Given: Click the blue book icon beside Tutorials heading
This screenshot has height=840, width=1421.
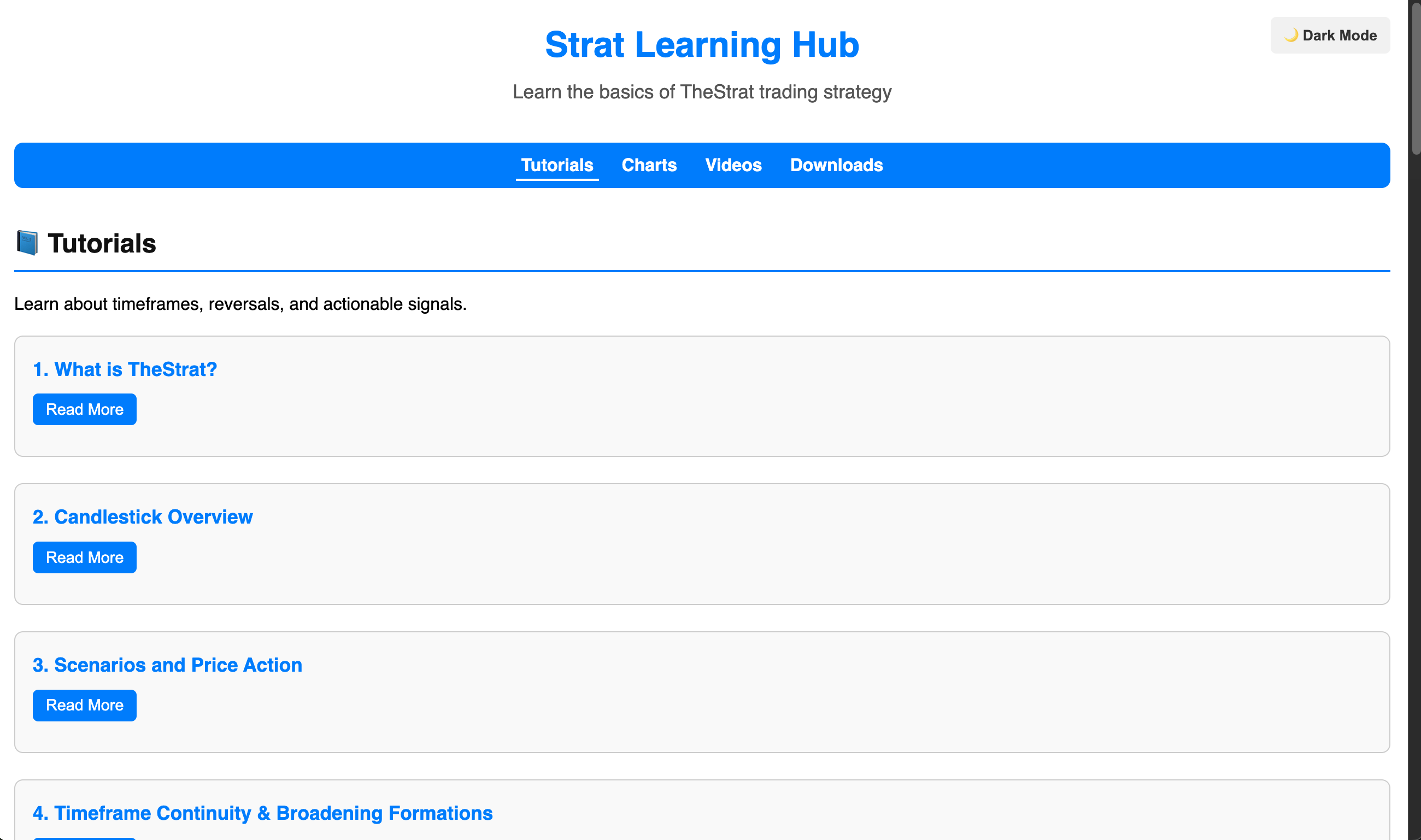Looking at the screenshot, I should click(27, 243).
